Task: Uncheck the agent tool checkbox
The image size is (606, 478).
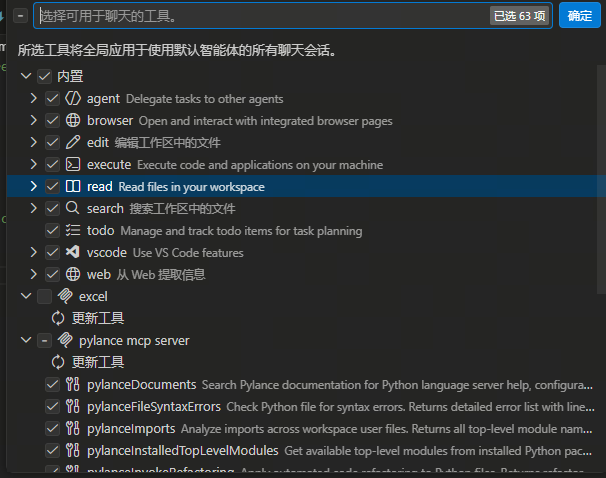Action: (52, 99)
